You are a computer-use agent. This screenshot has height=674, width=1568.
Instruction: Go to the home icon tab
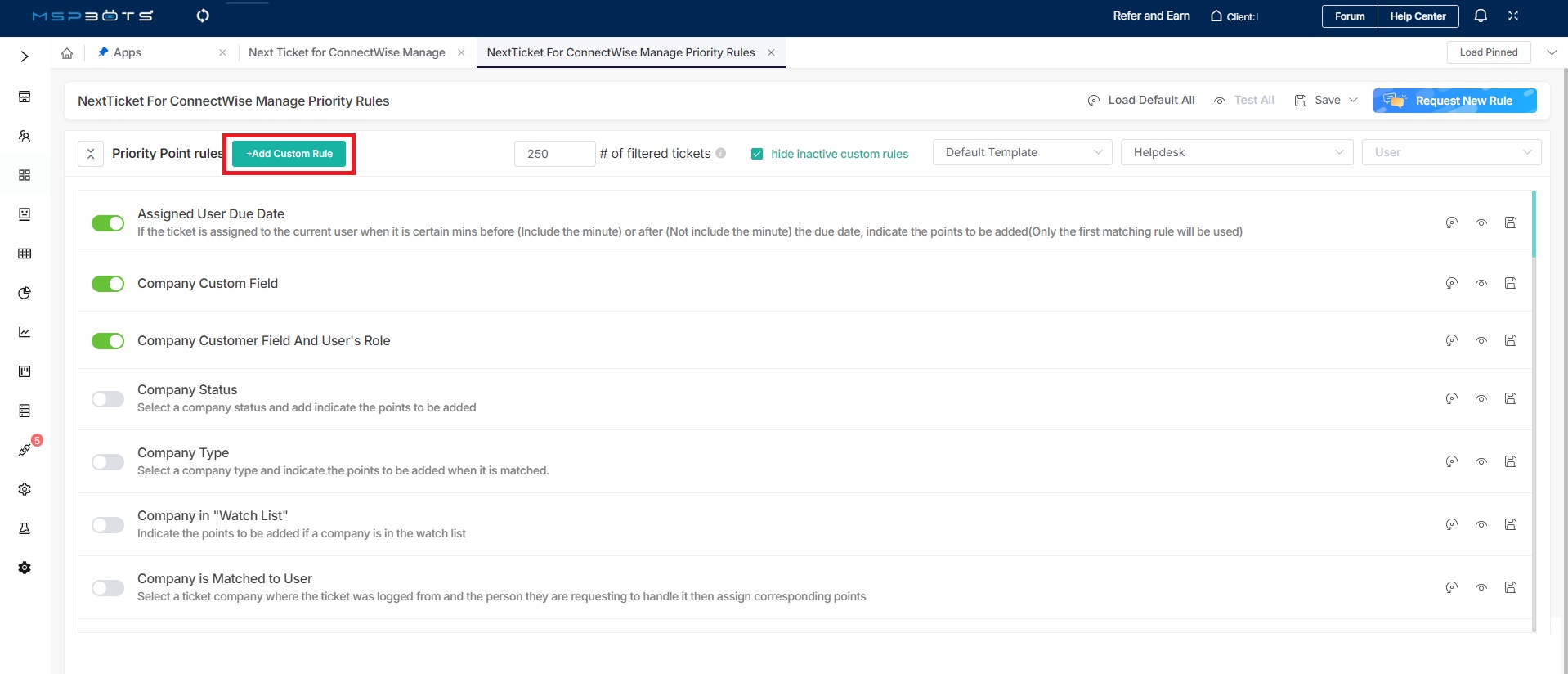(x=67, y=53)
